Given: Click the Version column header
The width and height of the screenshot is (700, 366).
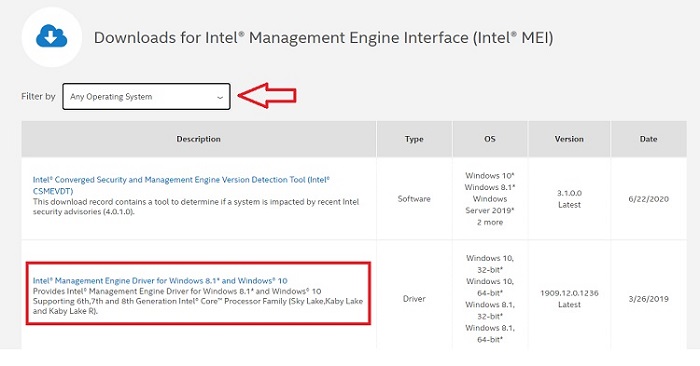Looking at the screenshot, I should tap(569, 139).
